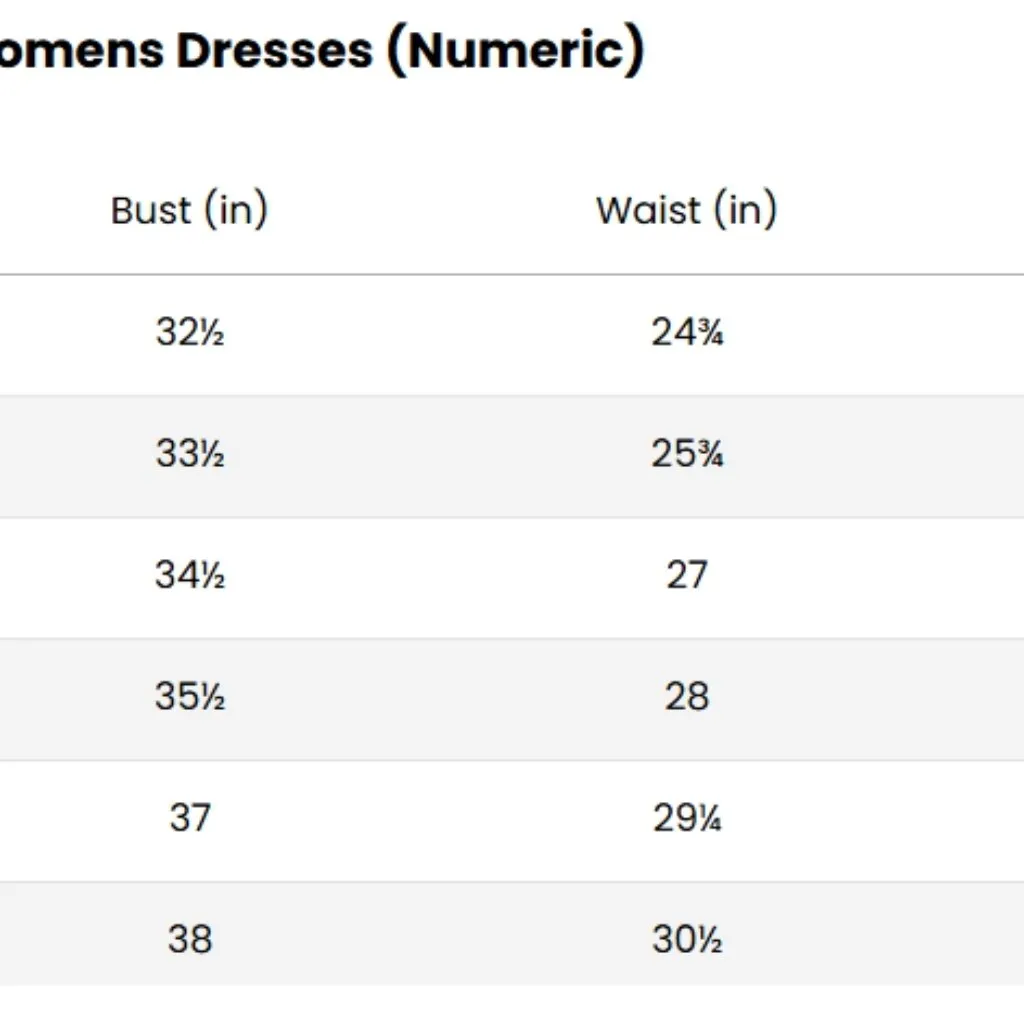Click the cut-off "omens" word in the title
Image resolution: width=1024 pixels, height=1024 pixels.
(x=80, y=49)
